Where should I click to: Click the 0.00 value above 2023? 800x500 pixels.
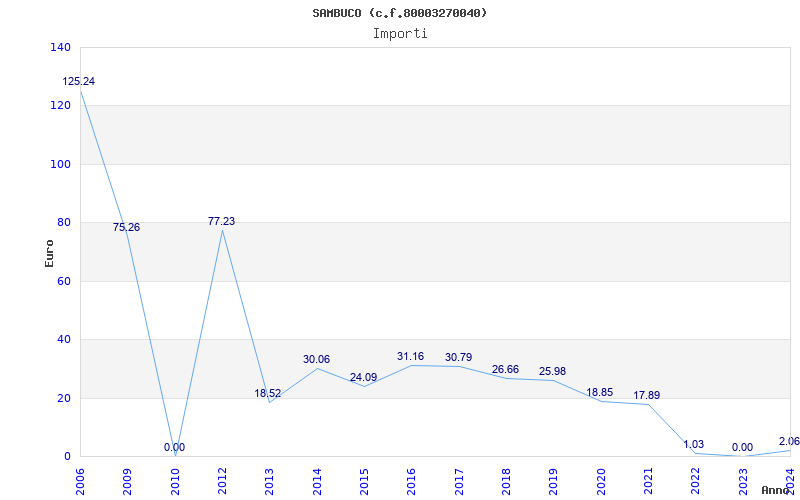(742, 447)
